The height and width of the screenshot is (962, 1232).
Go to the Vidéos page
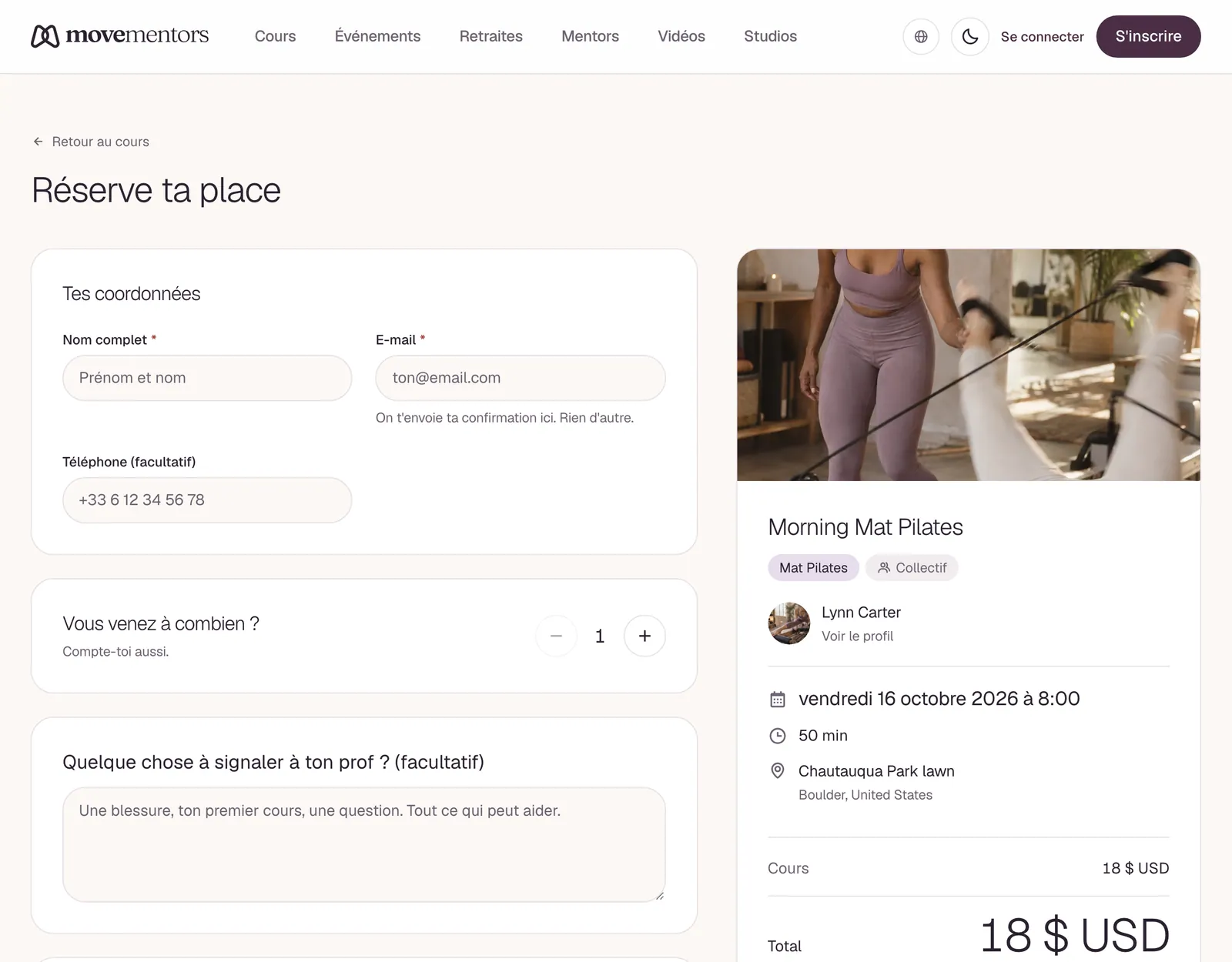point(681,36)
